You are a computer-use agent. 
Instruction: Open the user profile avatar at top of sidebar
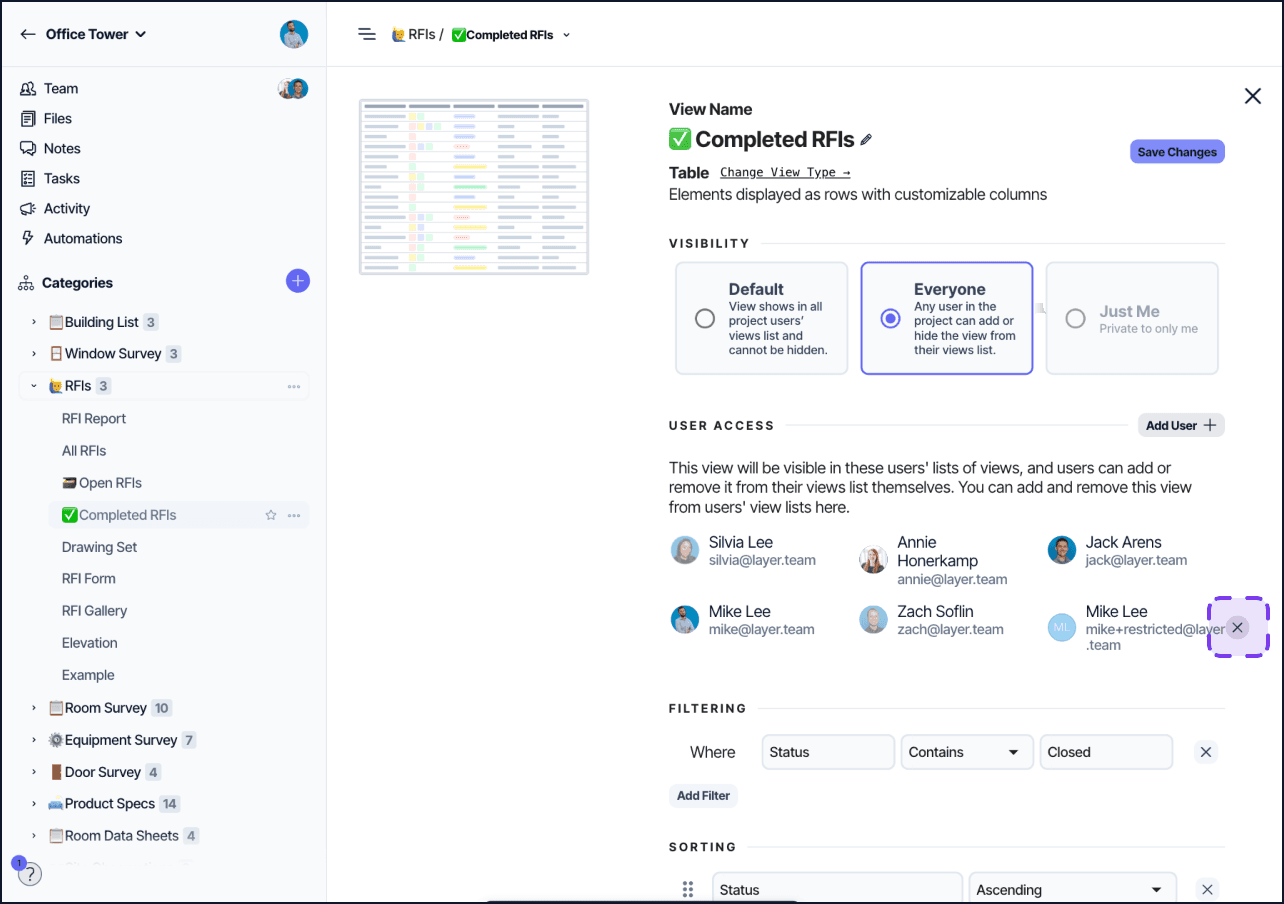[294, 34]
